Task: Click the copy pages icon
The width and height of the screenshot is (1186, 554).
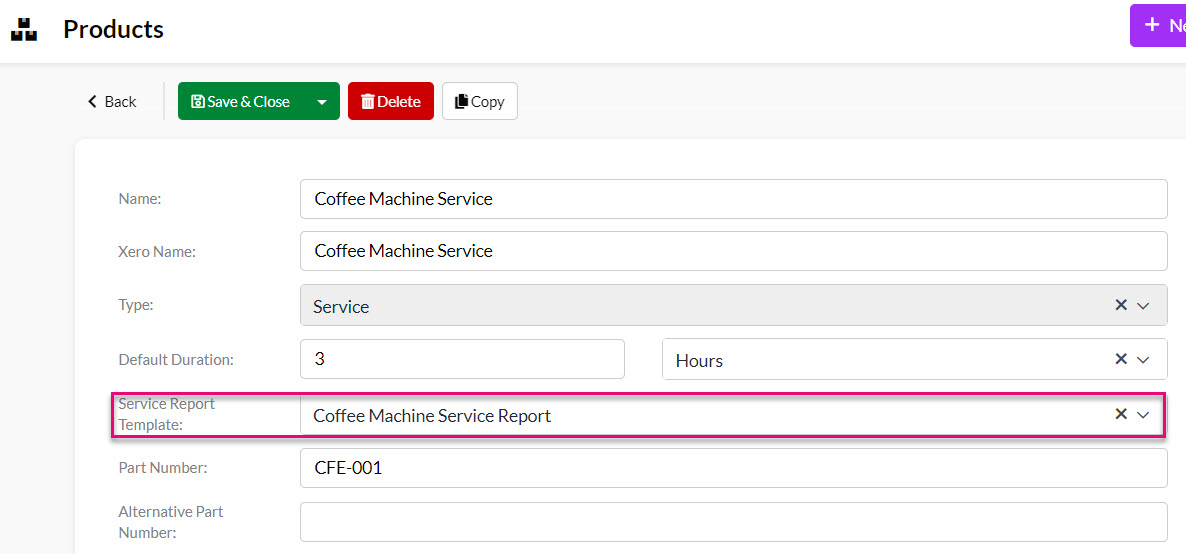Action: click(x=461, y=101)
